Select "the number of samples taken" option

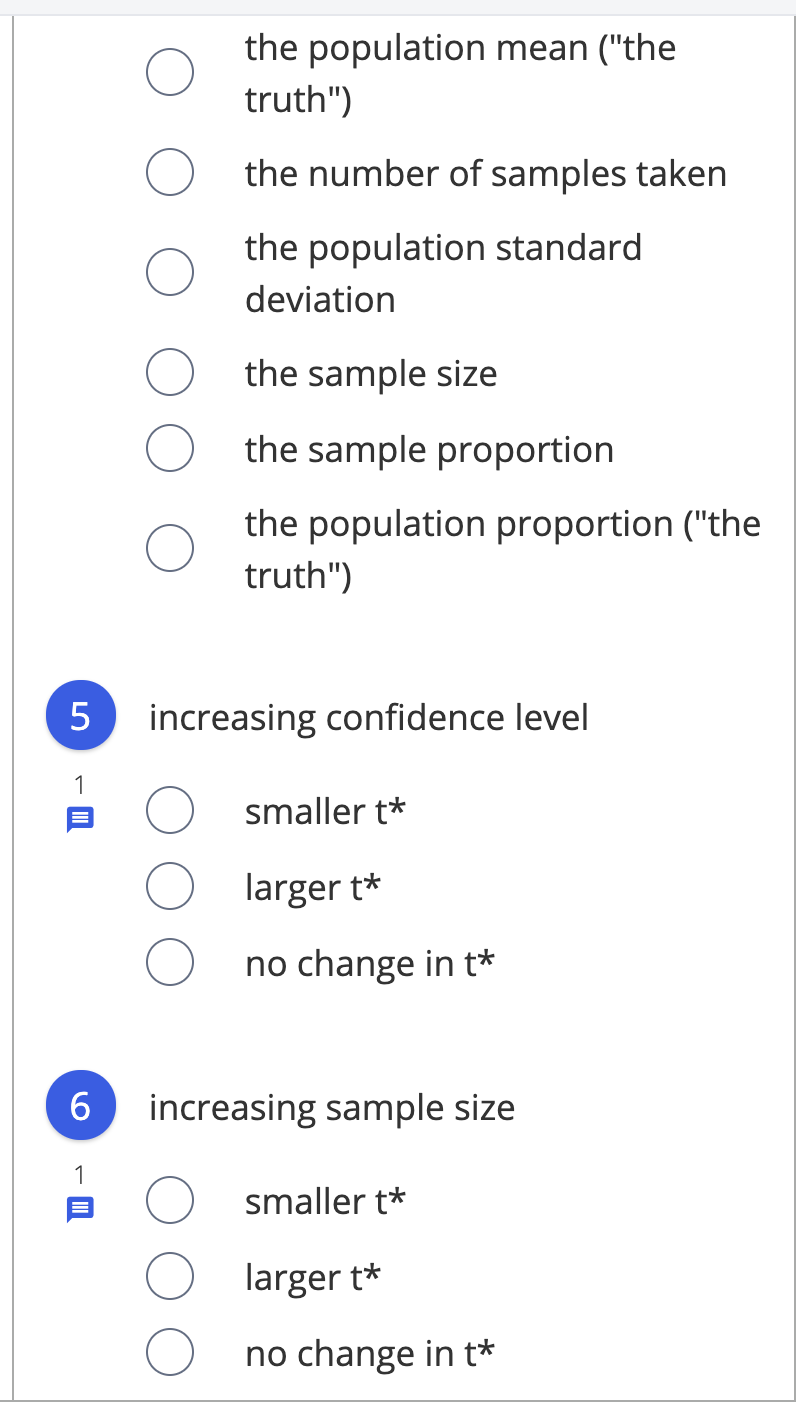pyautogui.click(x=169, y=171)
